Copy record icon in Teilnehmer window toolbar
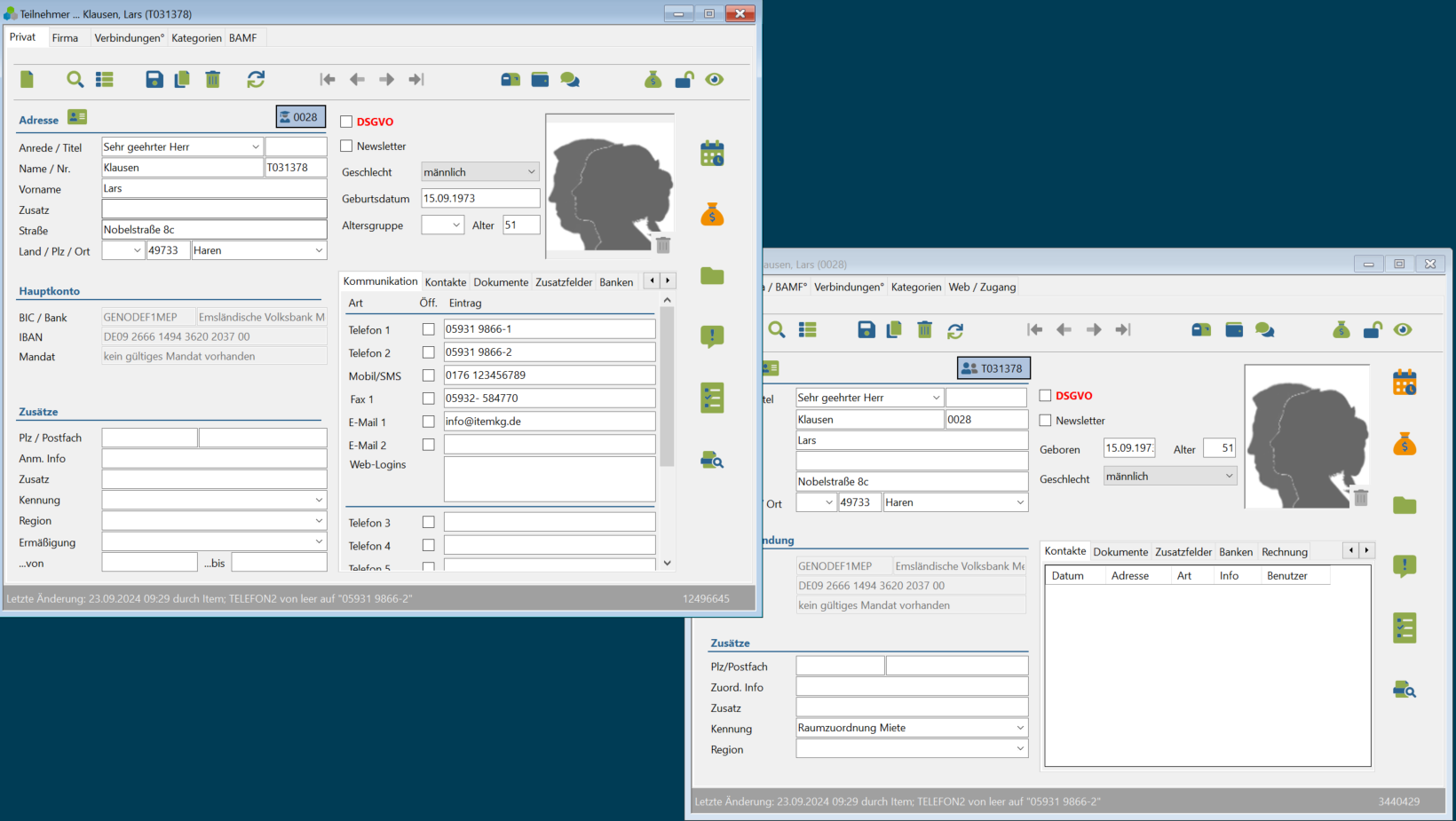This screenshot has height=821, width=1456. coord(182,80)
